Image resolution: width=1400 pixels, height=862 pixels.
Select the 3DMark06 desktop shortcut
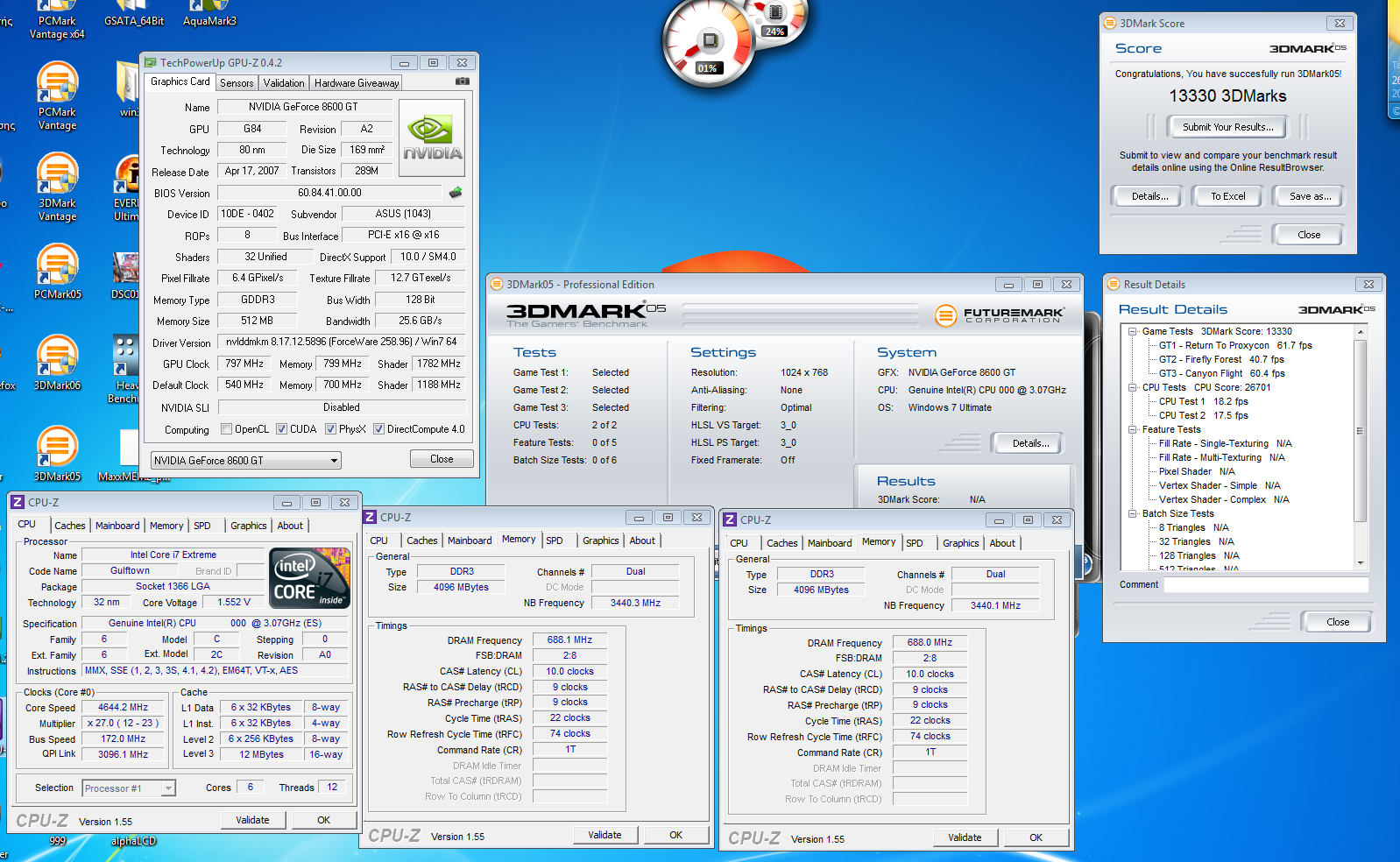click(x=57, y=363)
